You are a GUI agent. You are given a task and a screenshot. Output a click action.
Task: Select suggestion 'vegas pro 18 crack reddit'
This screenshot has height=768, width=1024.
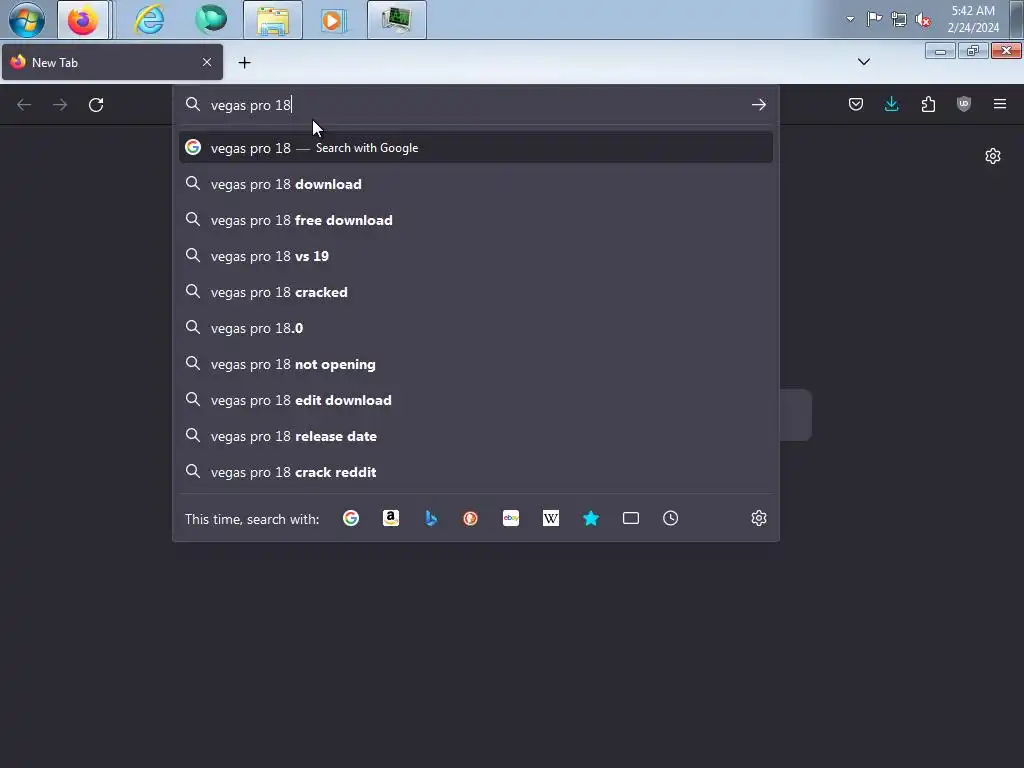475,472
